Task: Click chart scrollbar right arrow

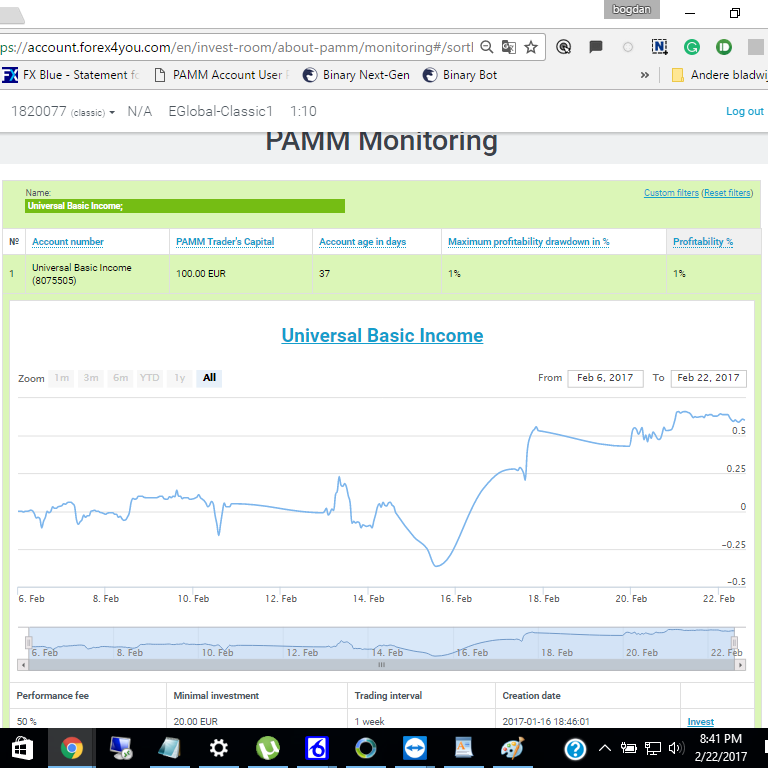Action: [x=740, y=665]
